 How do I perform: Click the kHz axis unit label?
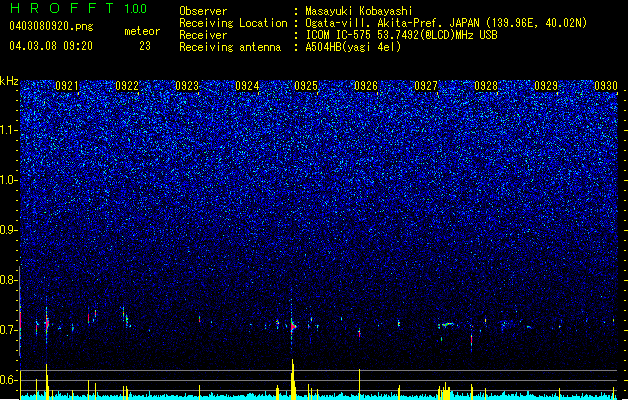tap(9, 81)
